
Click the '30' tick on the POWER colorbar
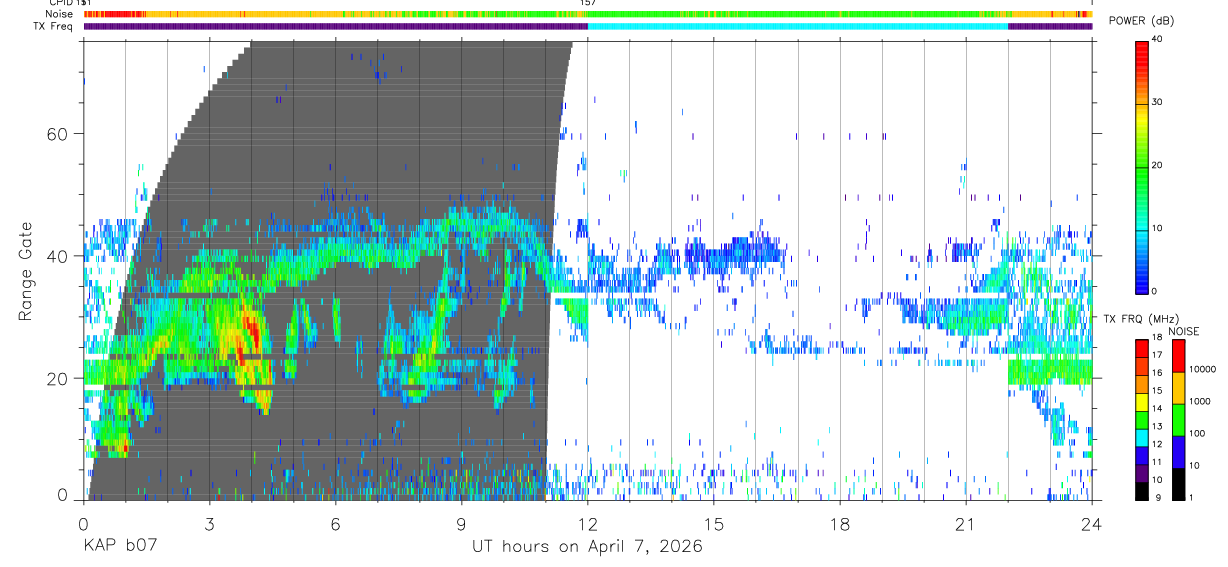point(1157,102)
